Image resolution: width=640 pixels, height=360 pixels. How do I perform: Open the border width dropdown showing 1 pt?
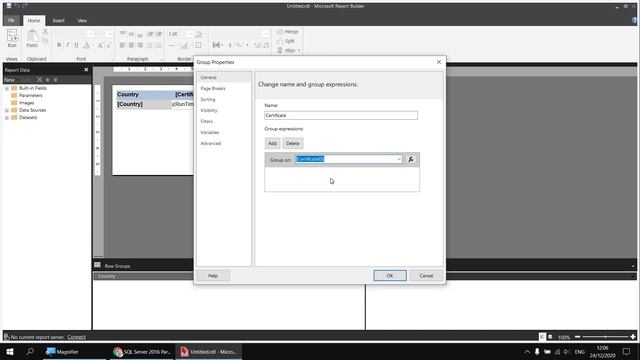[x=190, y=34]
